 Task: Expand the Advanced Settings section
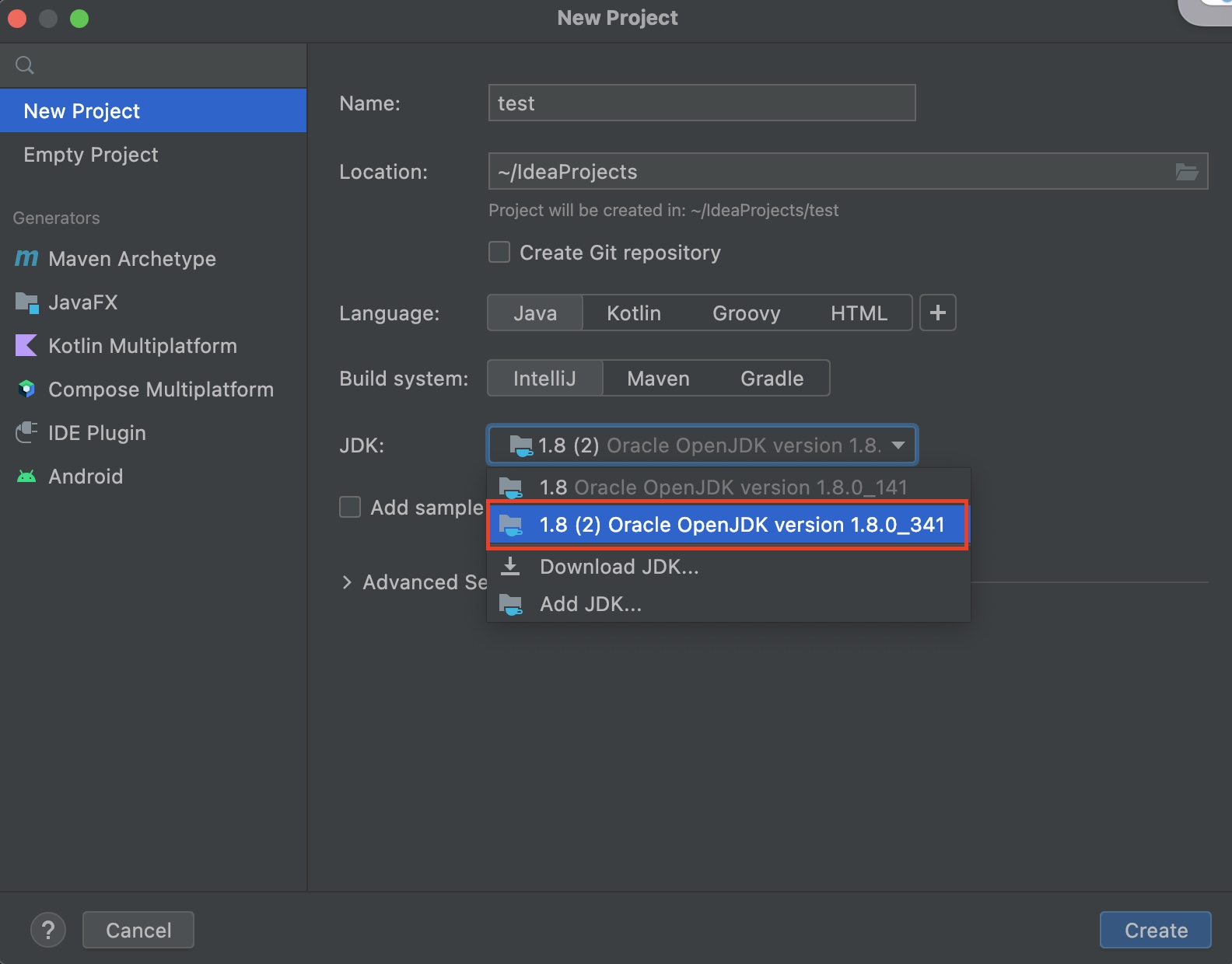347,582
